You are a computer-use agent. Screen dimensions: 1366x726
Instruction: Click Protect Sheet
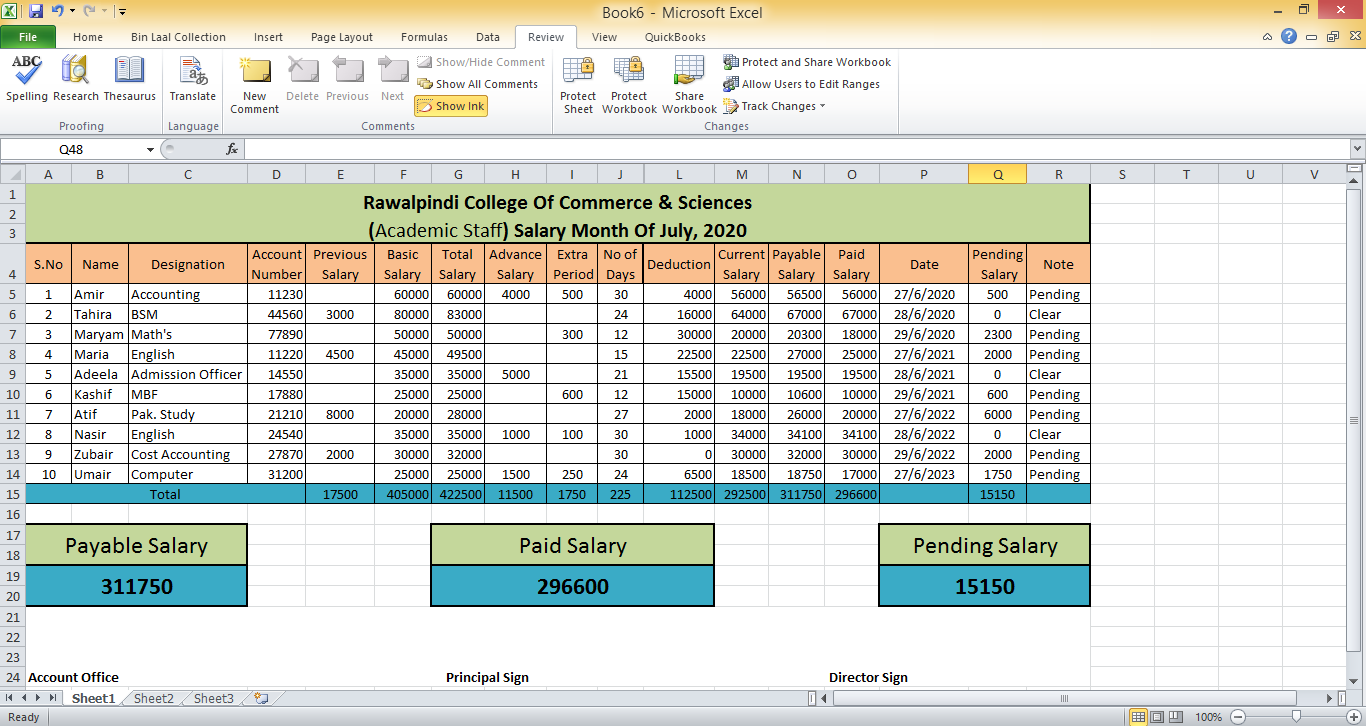(x=578, y=84)
